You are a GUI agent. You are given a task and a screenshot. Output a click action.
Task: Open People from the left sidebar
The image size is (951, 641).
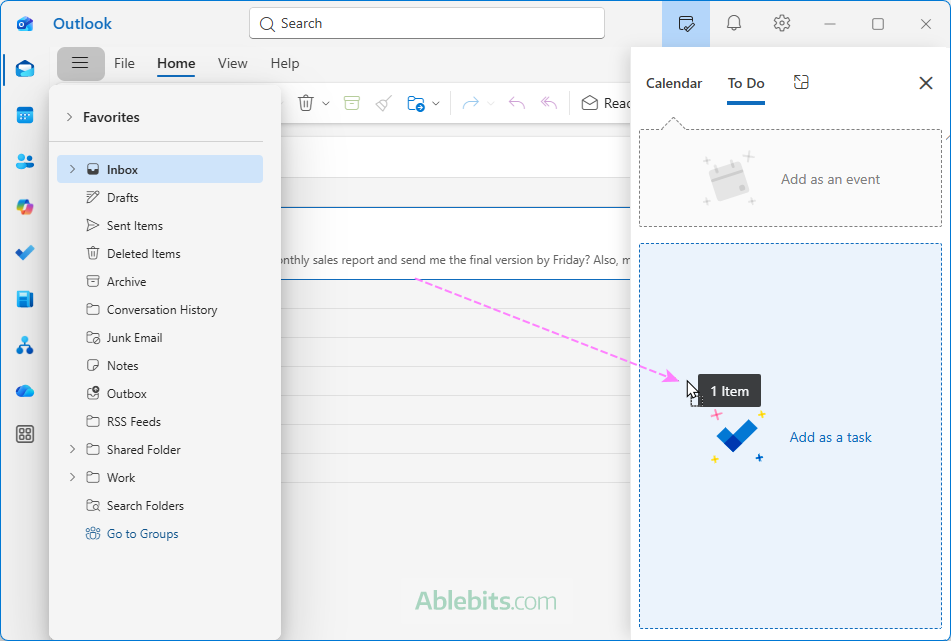pyautogui.click(x=24, y=161)
